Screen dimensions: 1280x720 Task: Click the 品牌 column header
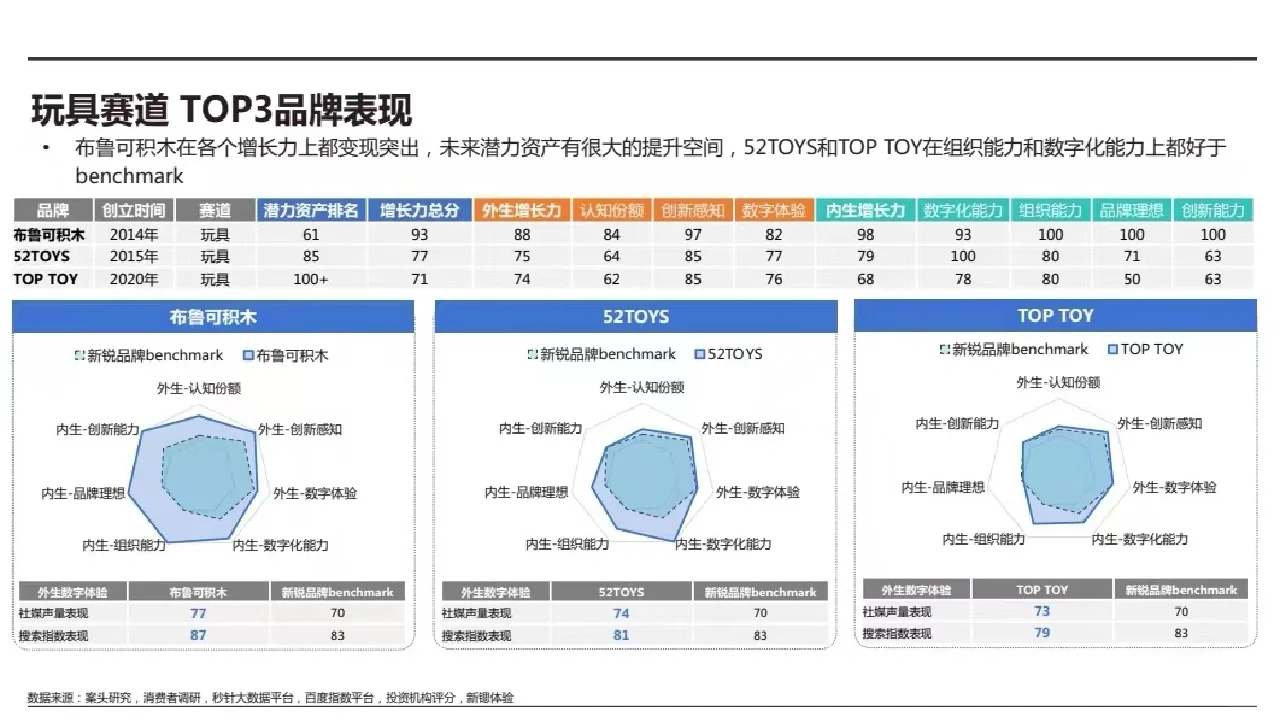pos(54,211)
